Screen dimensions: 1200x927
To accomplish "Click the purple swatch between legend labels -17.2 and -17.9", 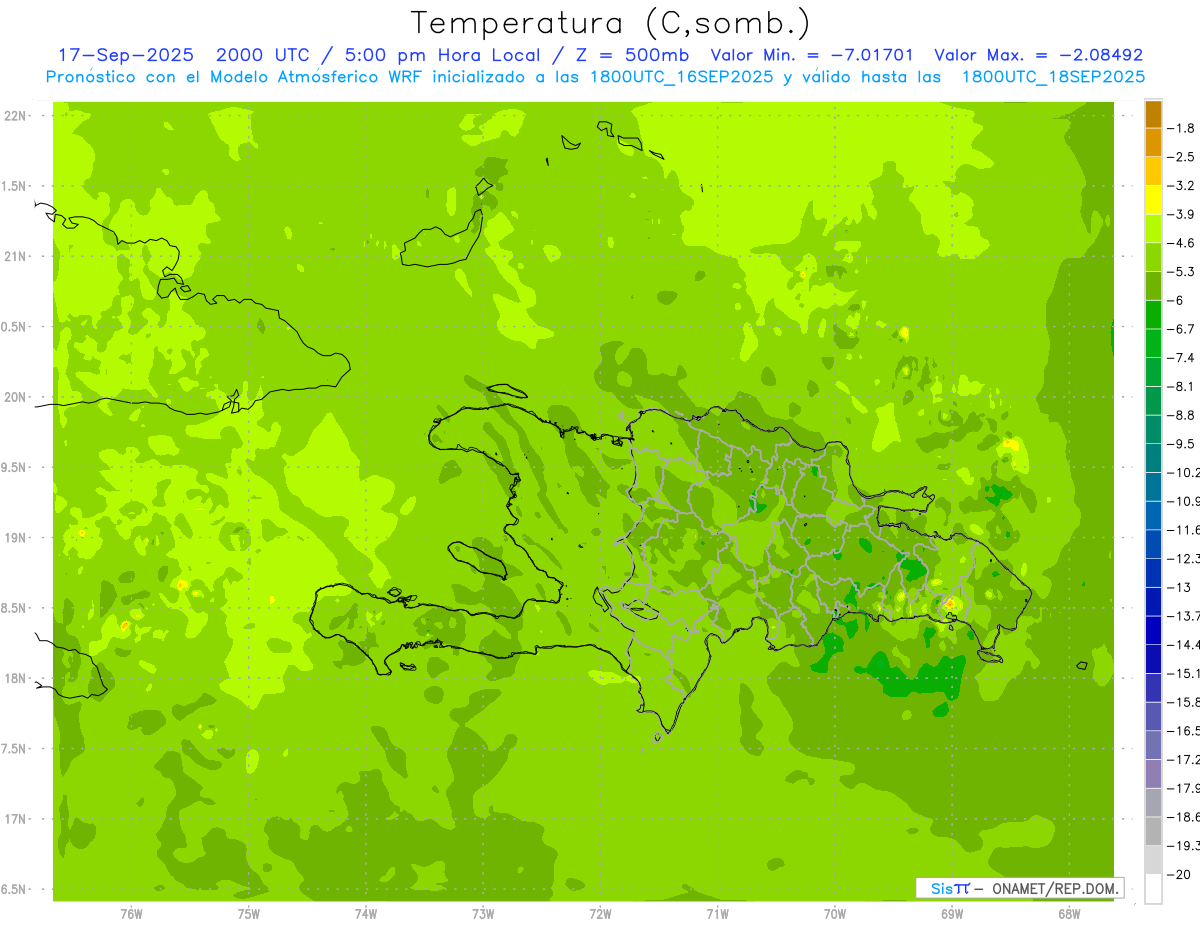I will 1153,773.
